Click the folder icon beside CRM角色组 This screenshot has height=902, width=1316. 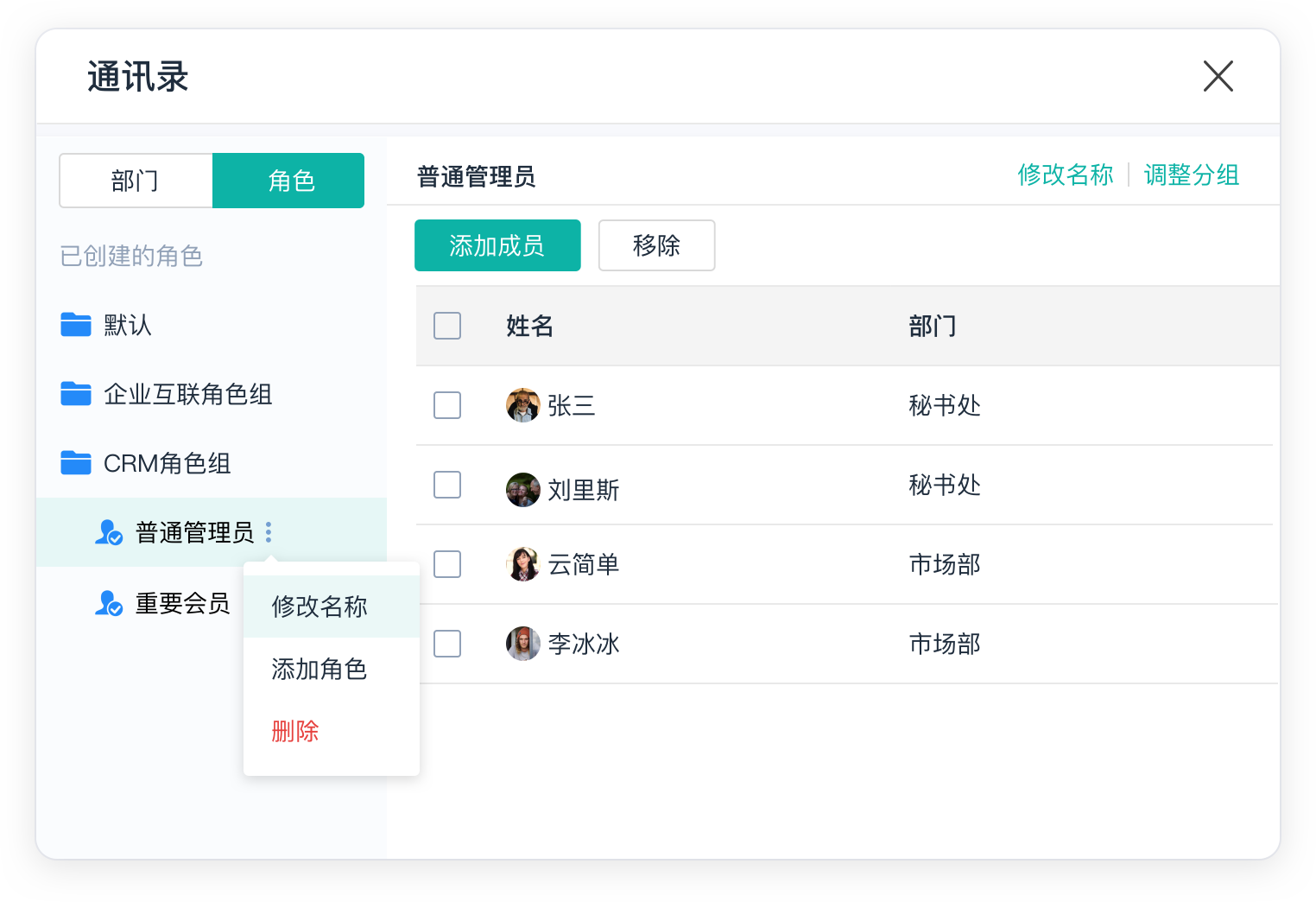pyautogui.click(x=76, y=463)
